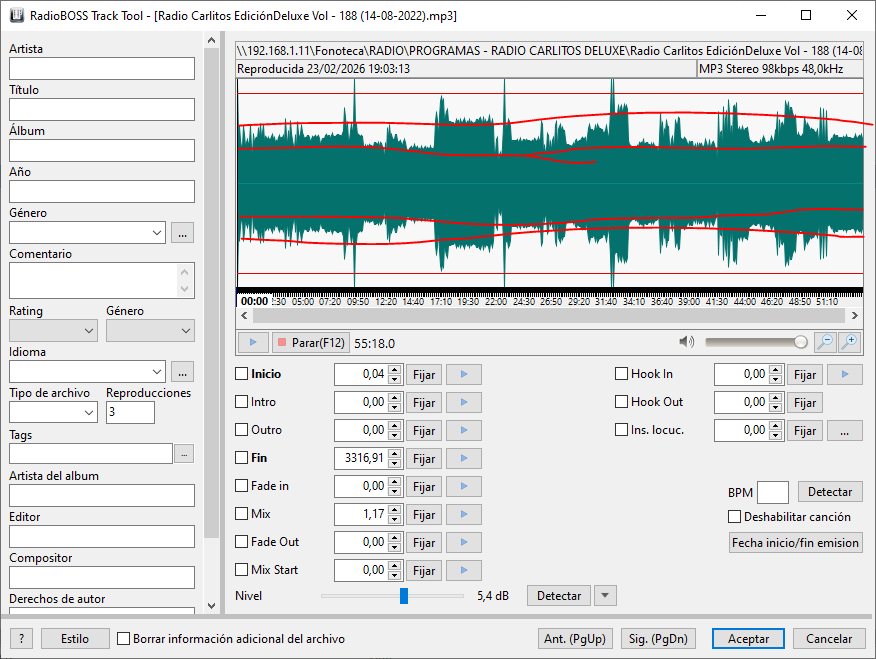Toggle the Deshabilitar canción checkbox

[x=735, y=517]
